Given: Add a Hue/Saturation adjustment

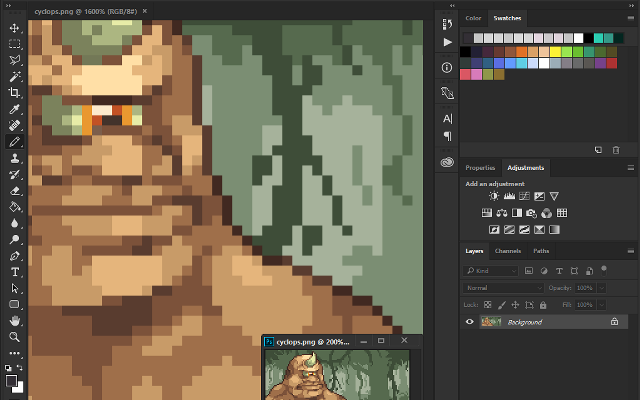Looking at the screenshot, I should [487, 213].
